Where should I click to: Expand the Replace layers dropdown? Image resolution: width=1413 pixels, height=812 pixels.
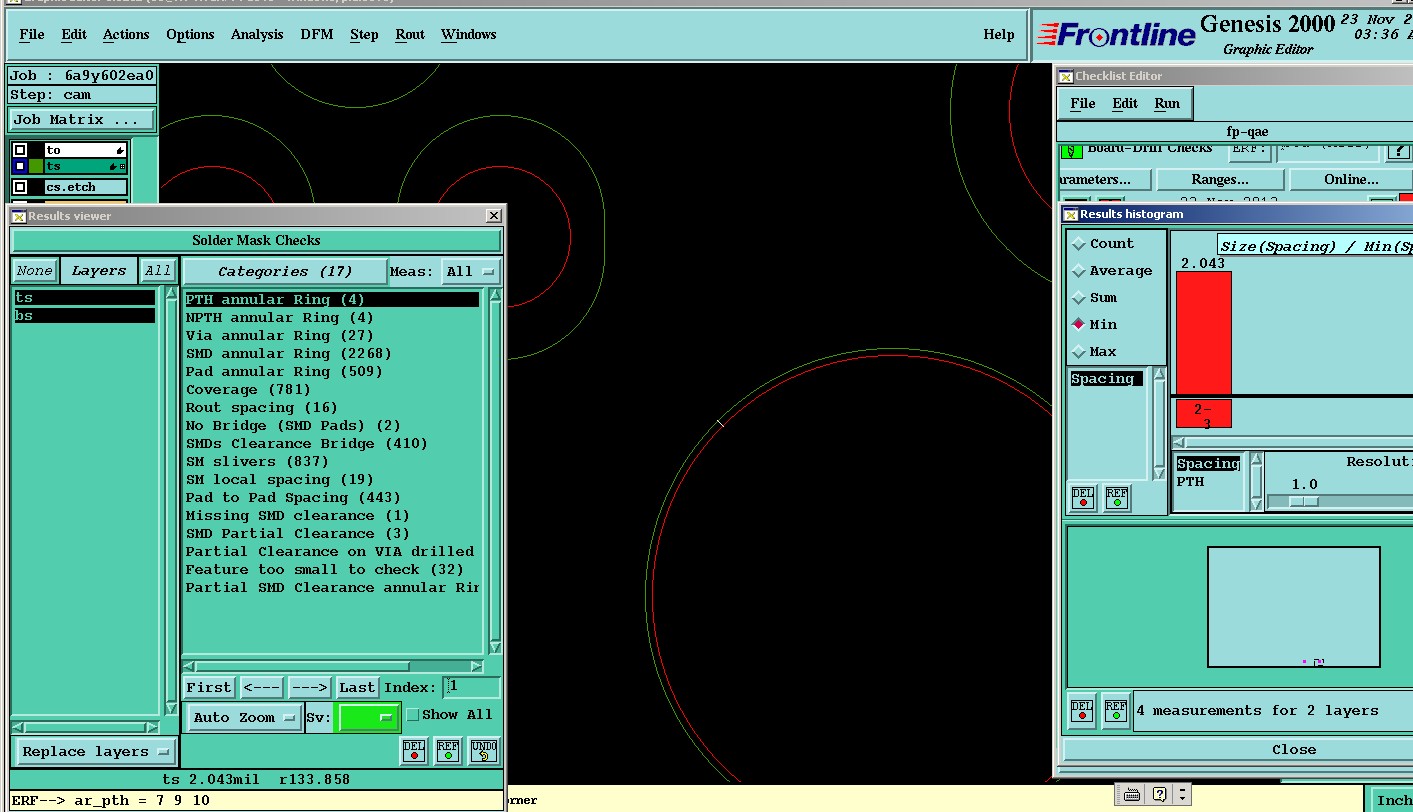[x=96, y=752]
